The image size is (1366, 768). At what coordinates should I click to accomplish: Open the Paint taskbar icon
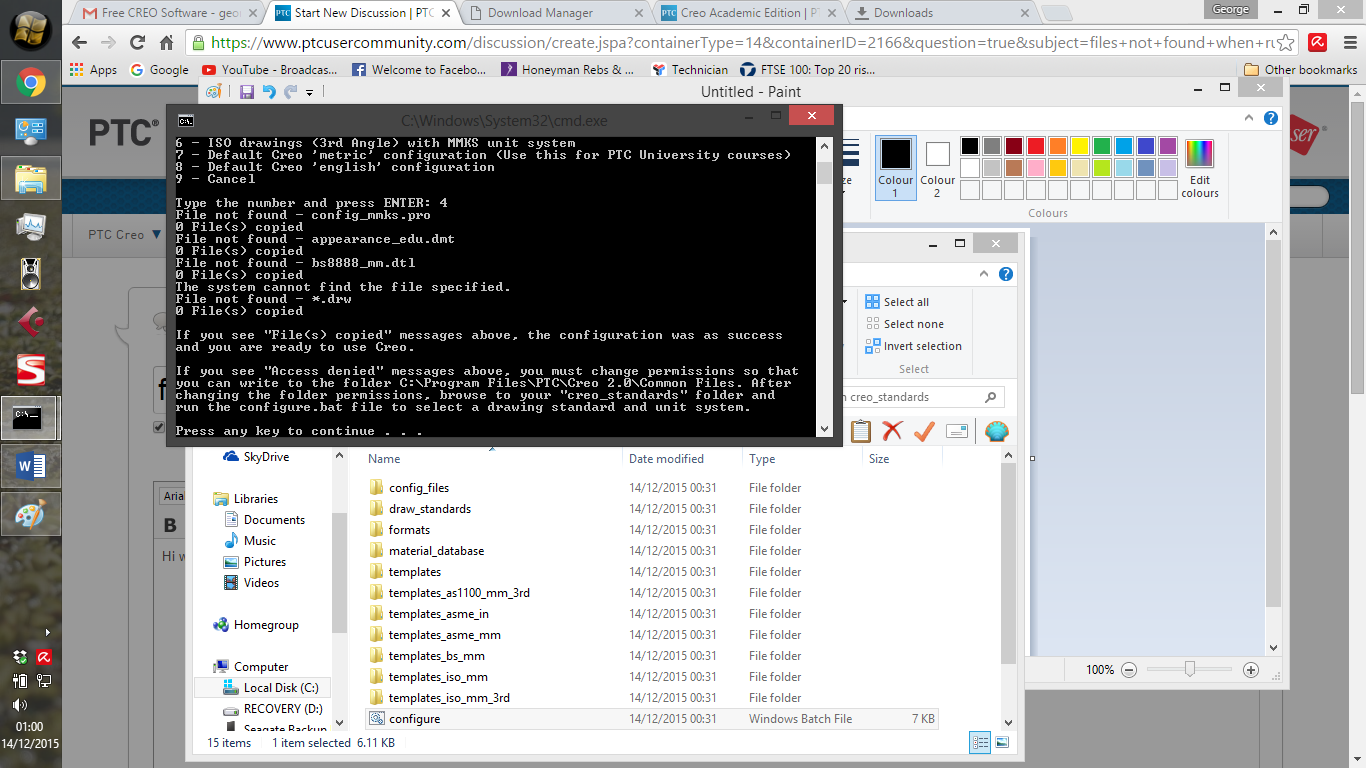coord(30,515)
